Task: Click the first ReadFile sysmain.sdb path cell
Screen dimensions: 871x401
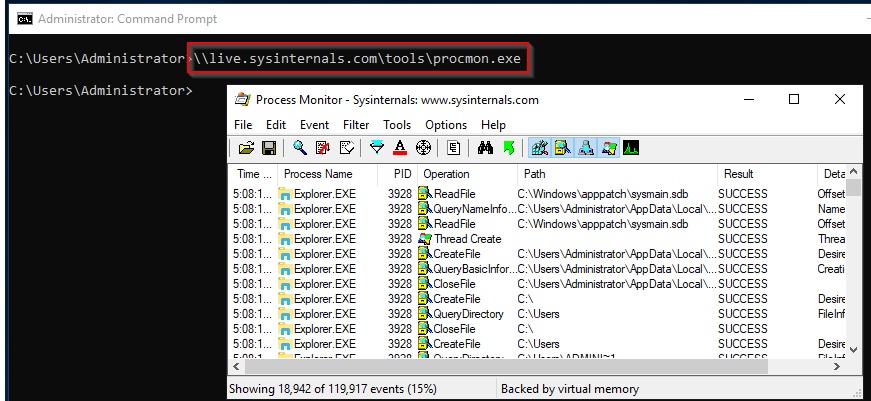Action: [603, 194]
